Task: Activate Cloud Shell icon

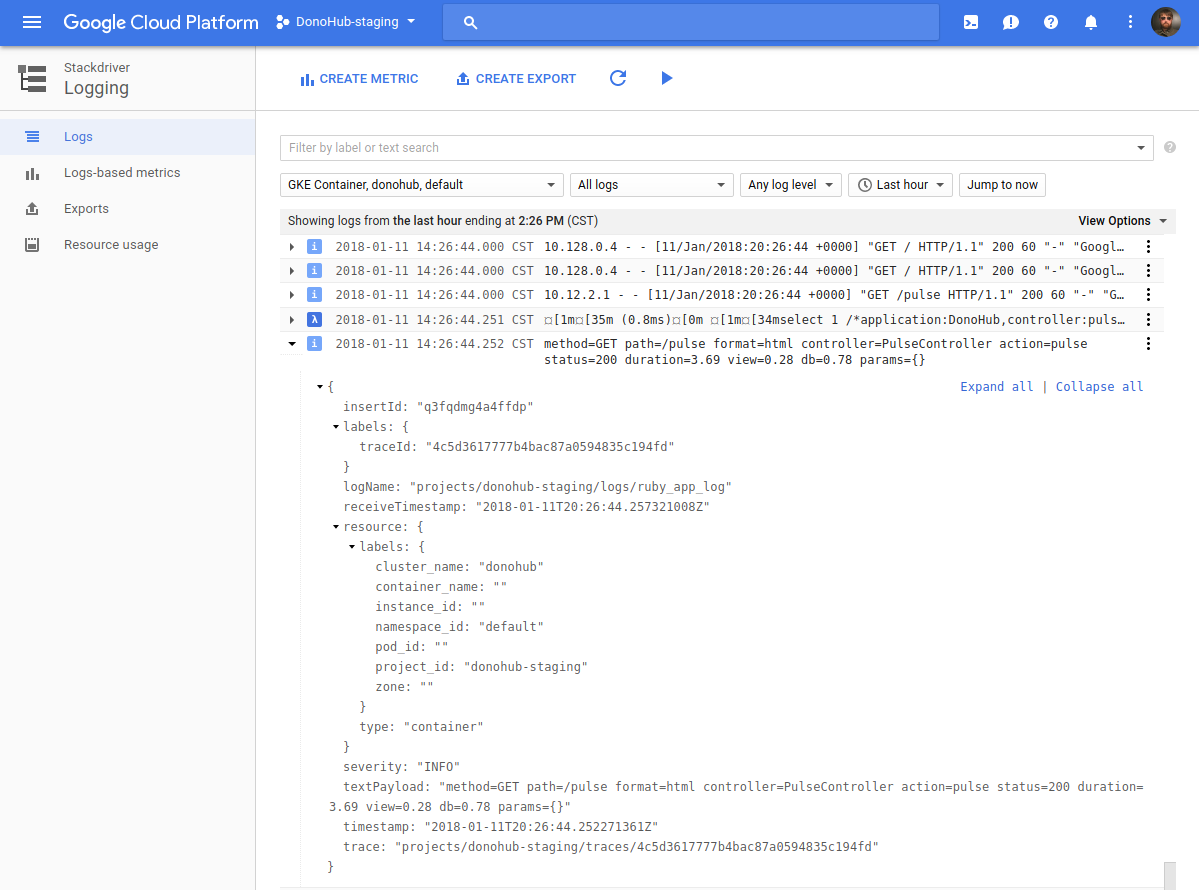Action: [x=971, y=22]
